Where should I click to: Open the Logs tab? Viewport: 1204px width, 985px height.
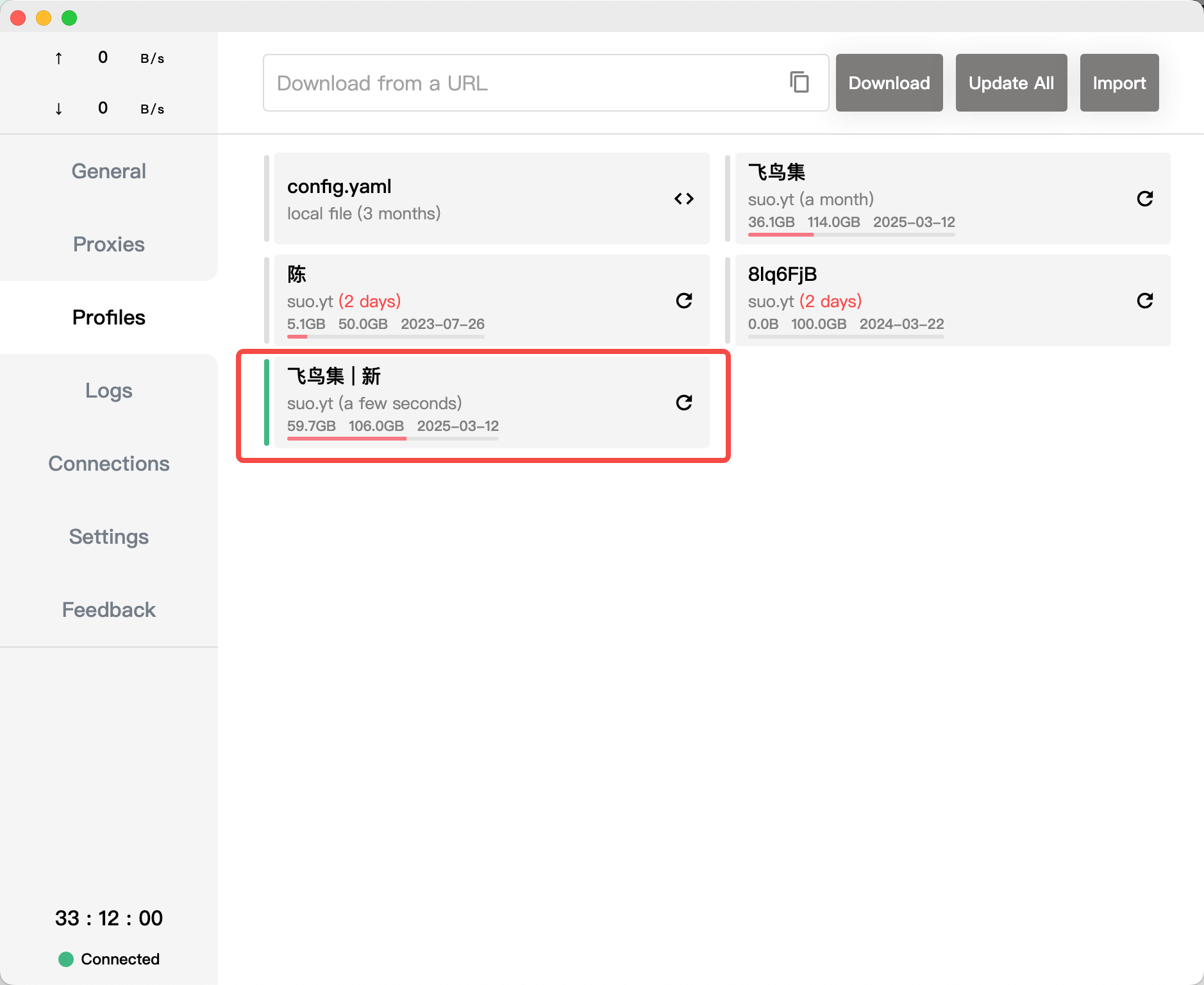[109, 391]
